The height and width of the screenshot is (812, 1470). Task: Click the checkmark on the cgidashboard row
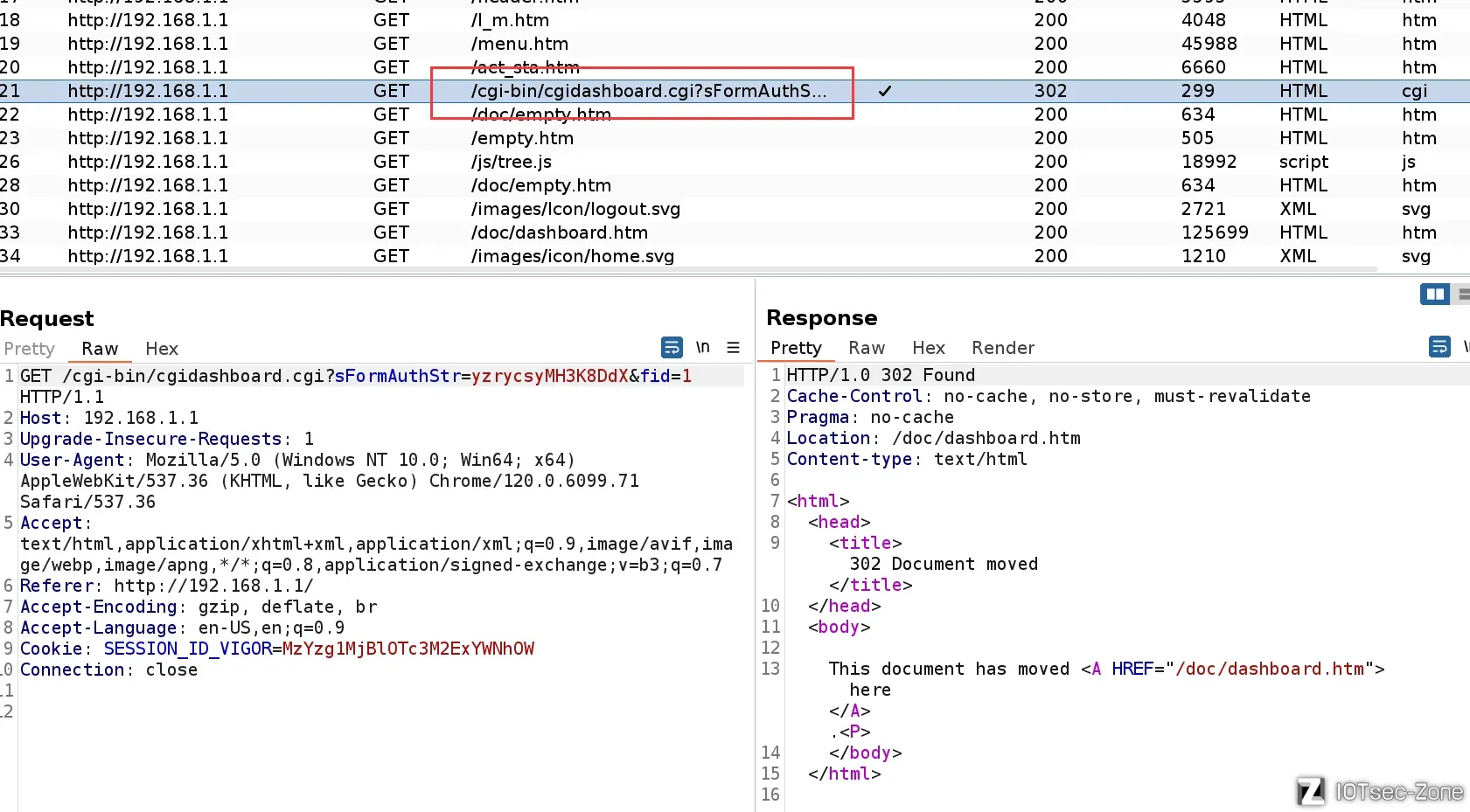click(x=885, y=91)
